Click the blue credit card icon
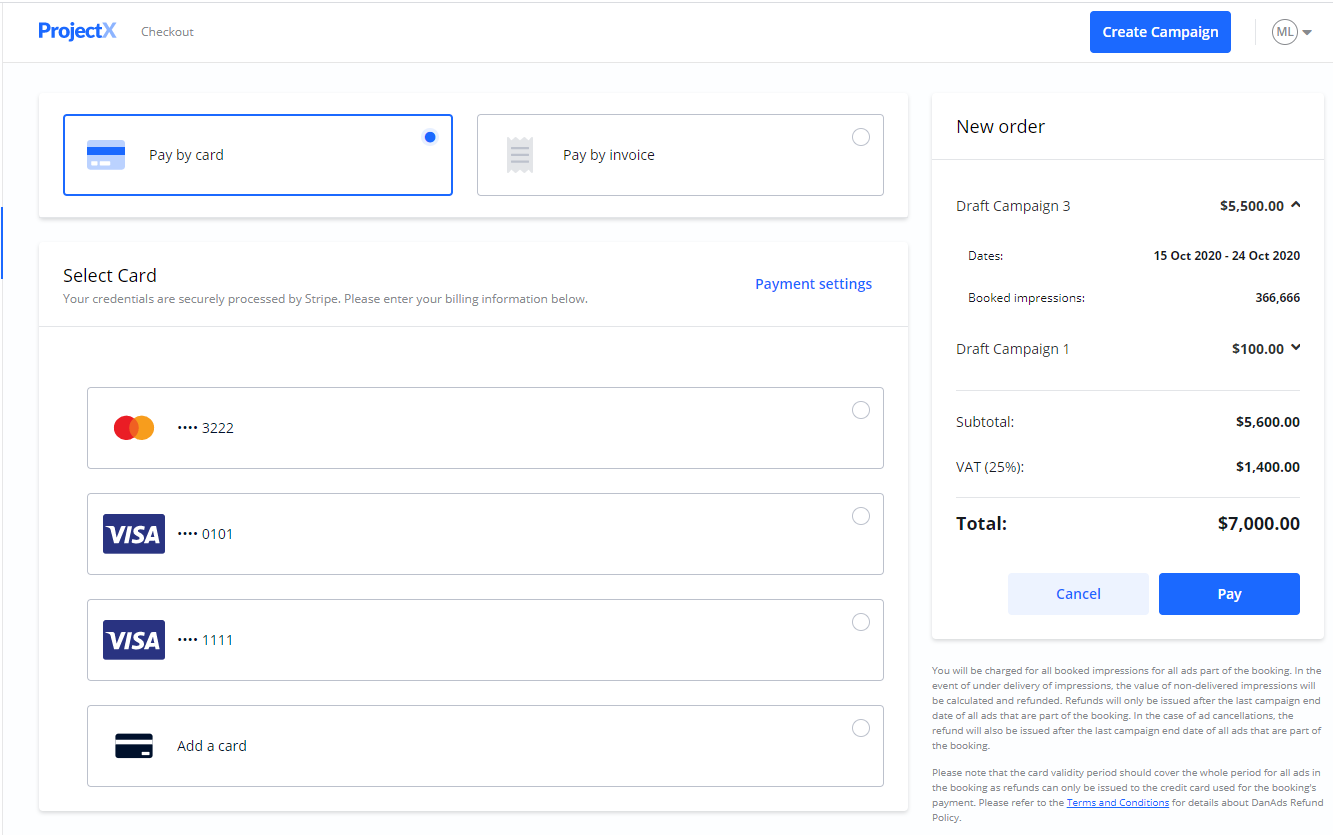This screenshot has height=835, width=1333. click(x=106, y=155)
